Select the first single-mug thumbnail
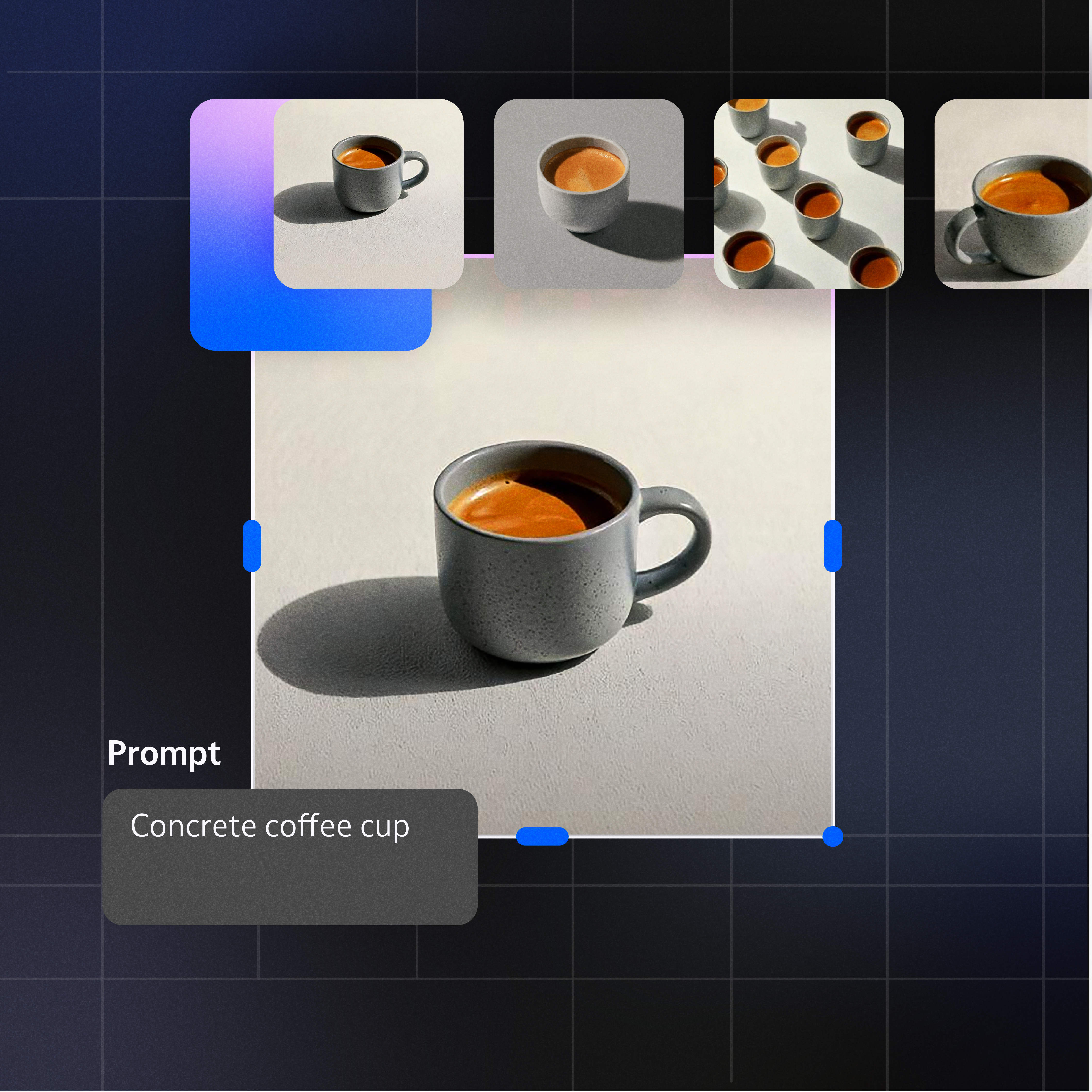Viewport: 1092px width, 1092px height. point(369,194)
